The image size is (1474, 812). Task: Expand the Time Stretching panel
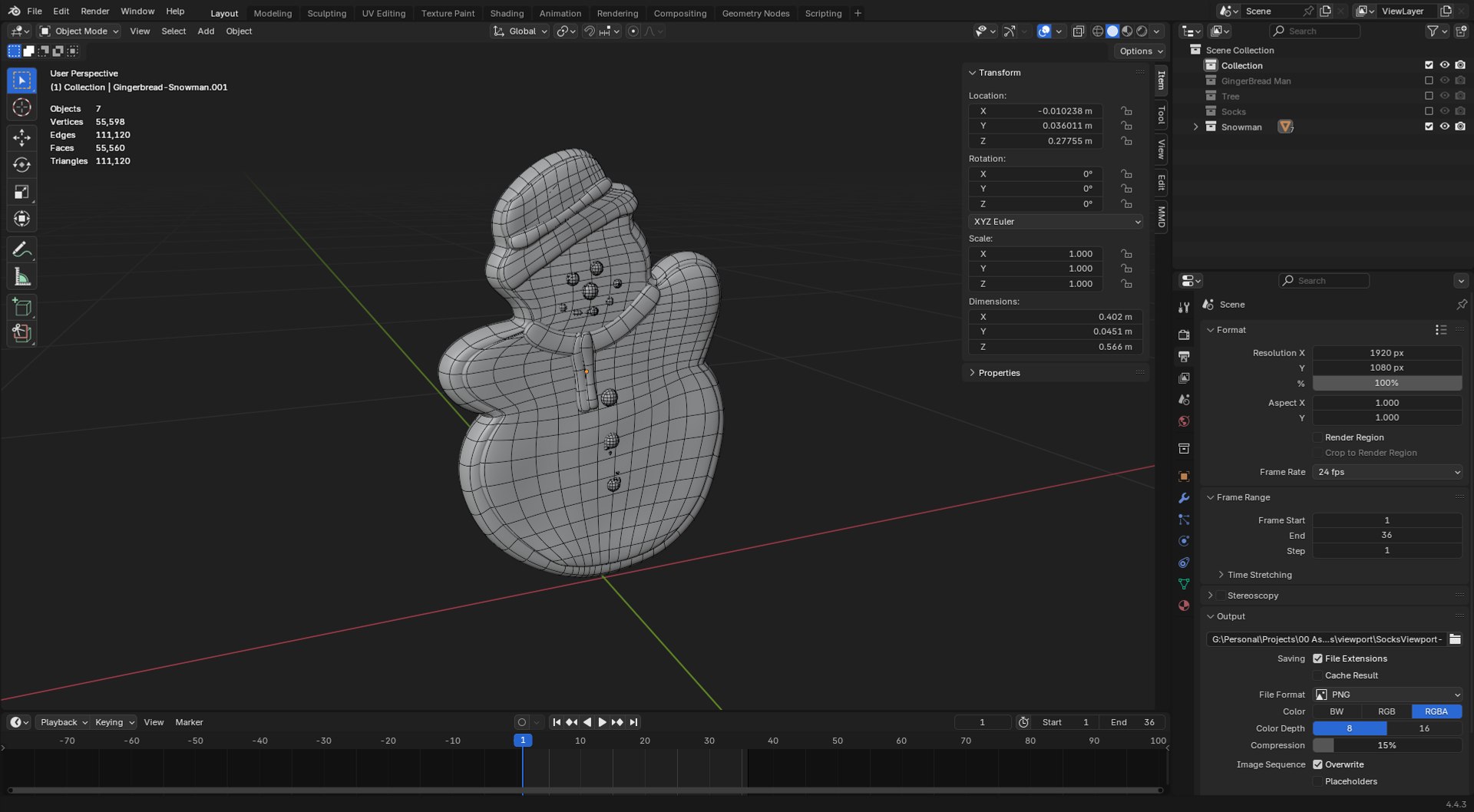point(1259,575)
